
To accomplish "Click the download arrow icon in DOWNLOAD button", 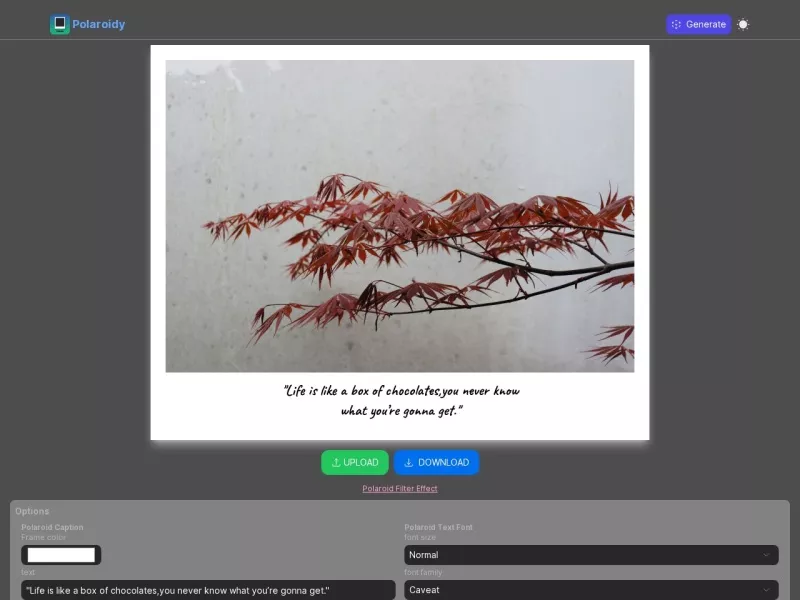I will (409, 462).
